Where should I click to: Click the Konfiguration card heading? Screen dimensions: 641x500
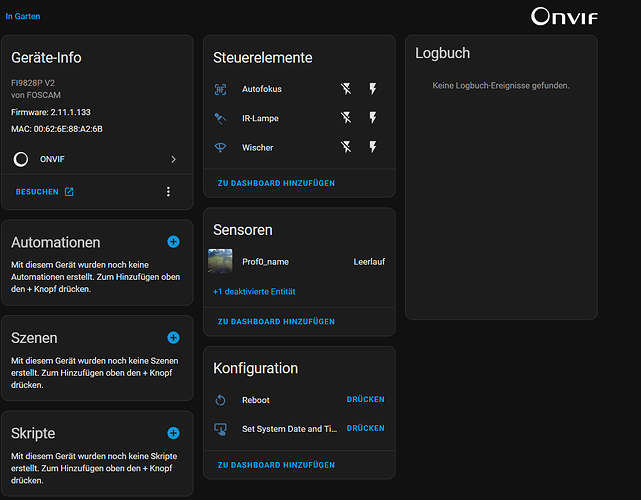coord(256,368)
